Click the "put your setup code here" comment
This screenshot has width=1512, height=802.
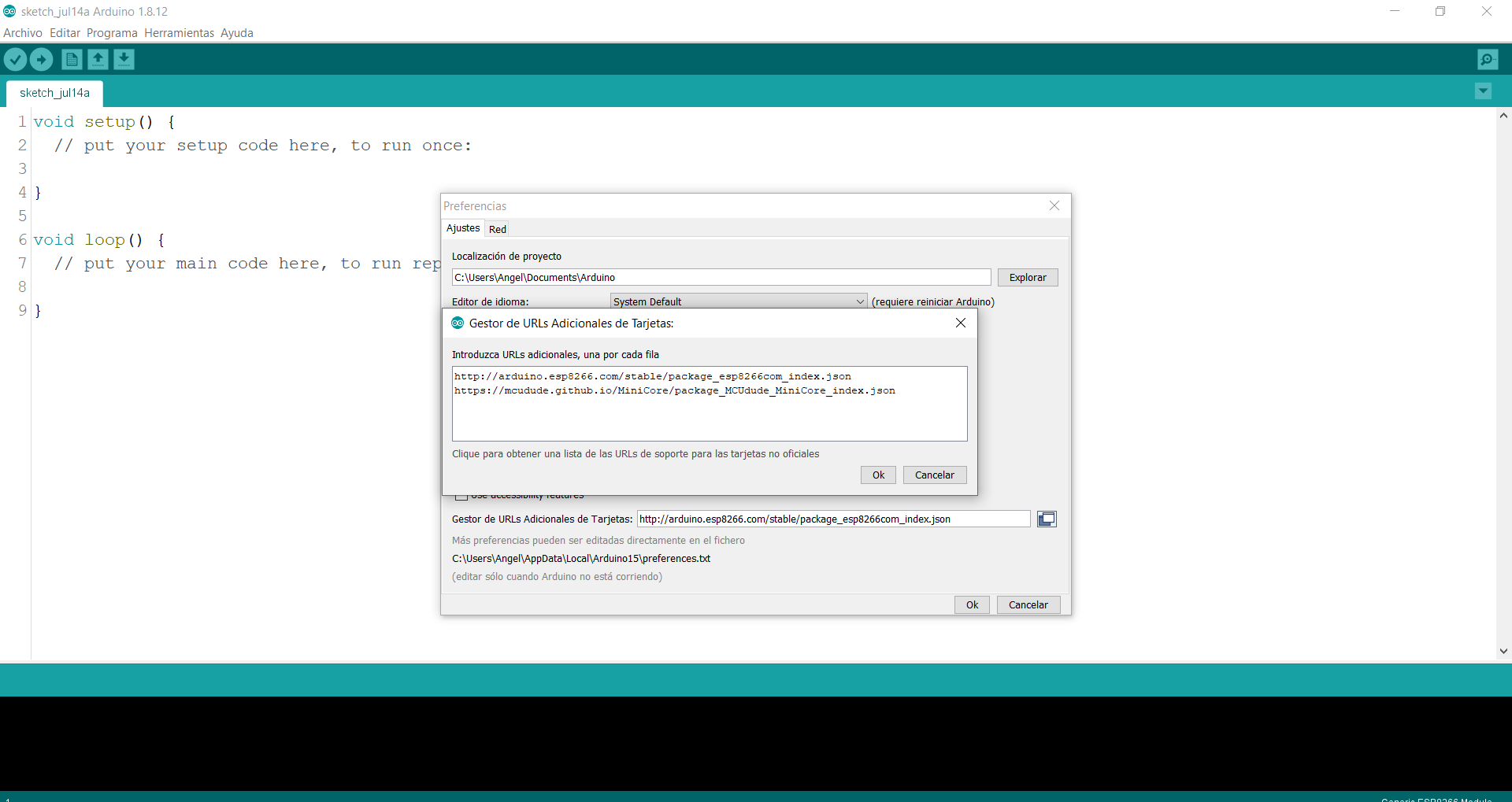tap(263, 146)
